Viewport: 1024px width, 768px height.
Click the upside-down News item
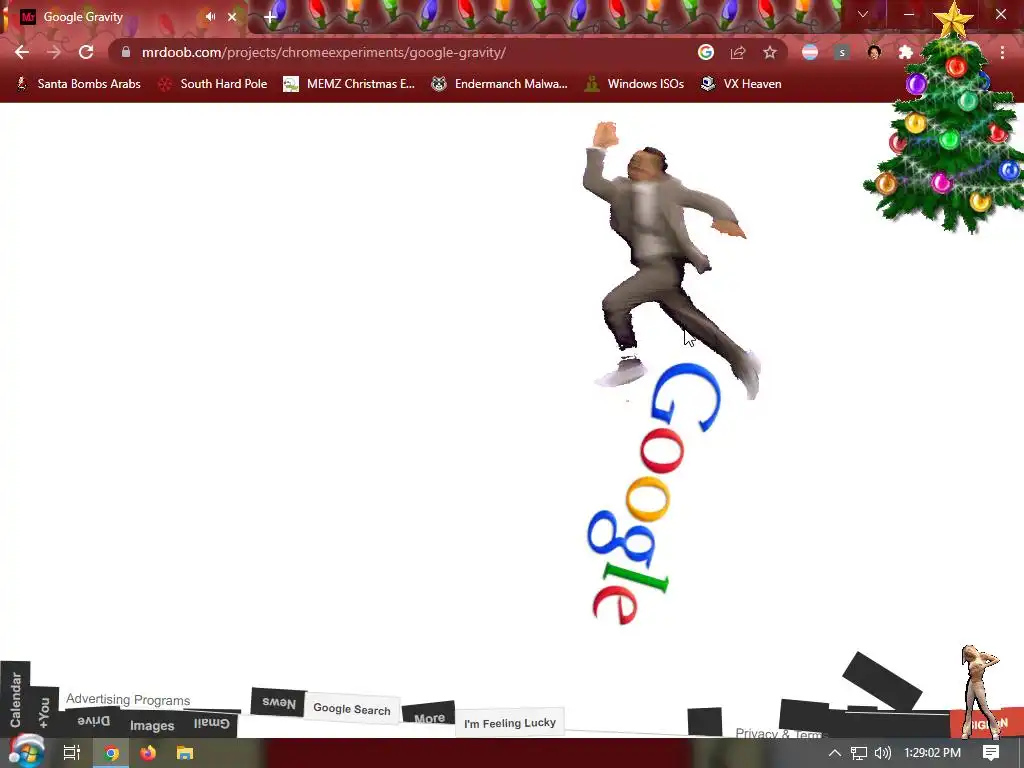[x=279, y=702]
